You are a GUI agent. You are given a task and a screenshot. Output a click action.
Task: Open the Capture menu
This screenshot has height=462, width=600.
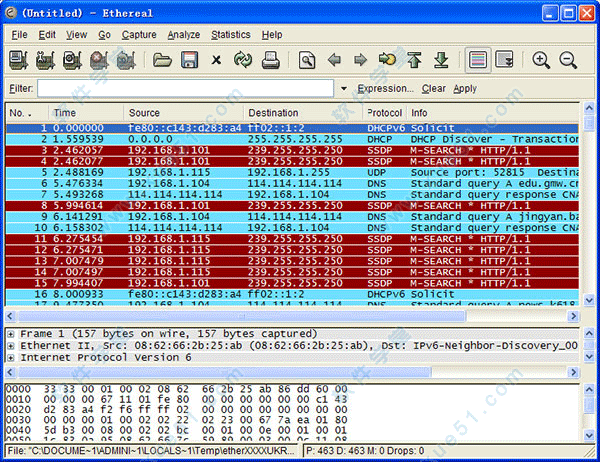pyautogui.click(x=139, y=35)
